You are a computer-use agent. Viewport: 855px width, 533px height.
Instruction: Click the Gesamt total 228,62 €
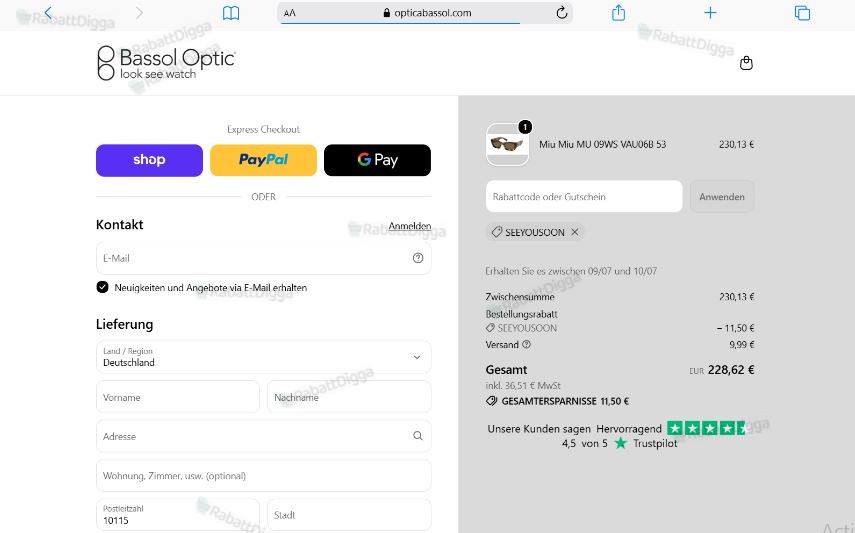pyautogui.click(x=731, y=370)
